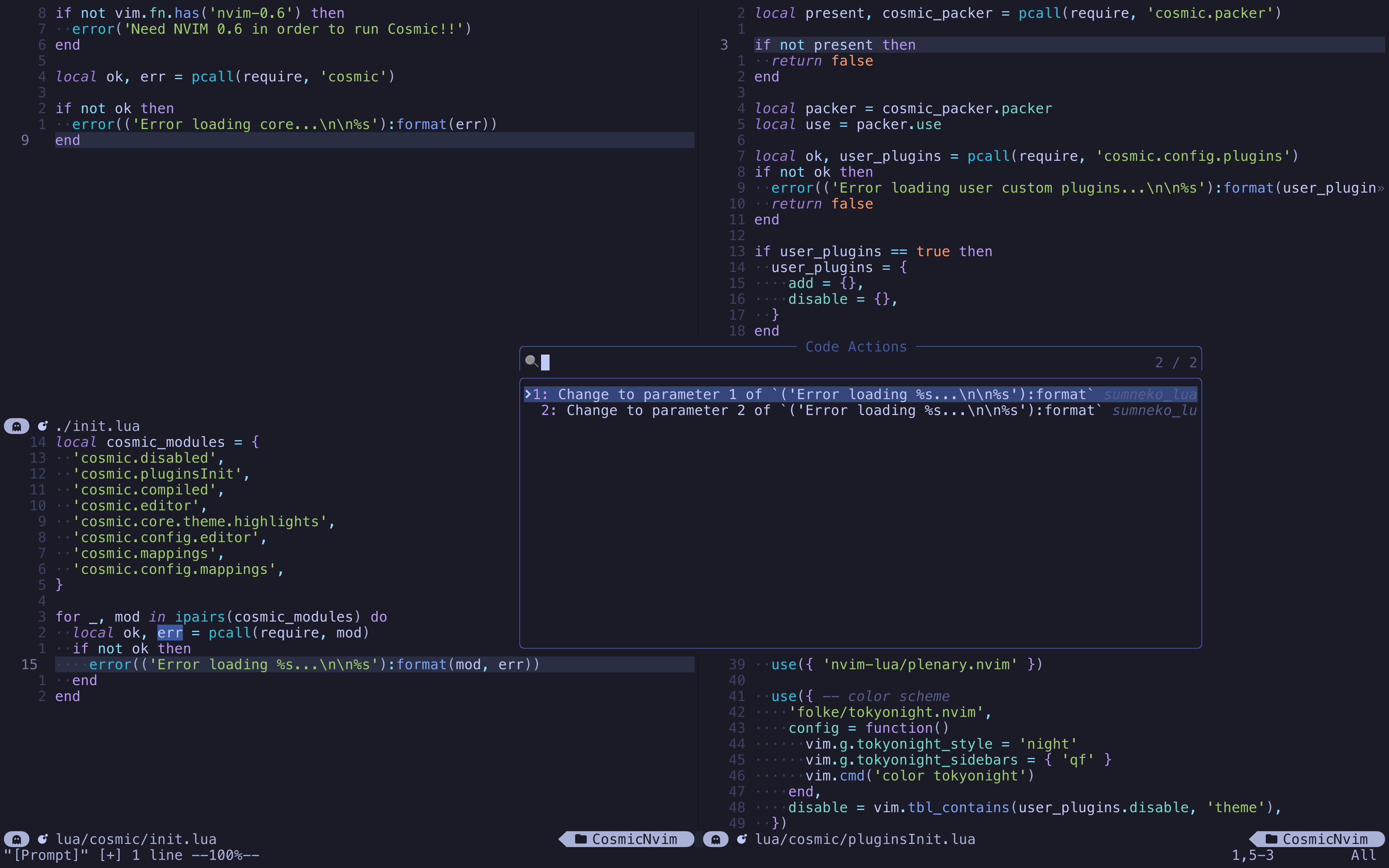
Task: Click the Lua filetype icon beside ./init.lua
Action: (43, 425)
